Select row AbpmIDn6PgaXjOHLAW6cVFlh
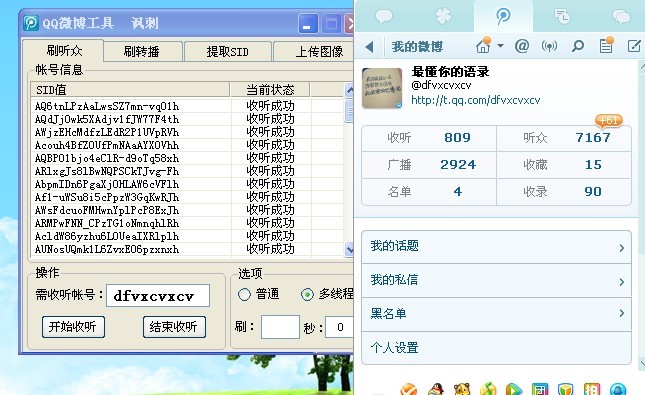 click(187, 184)
